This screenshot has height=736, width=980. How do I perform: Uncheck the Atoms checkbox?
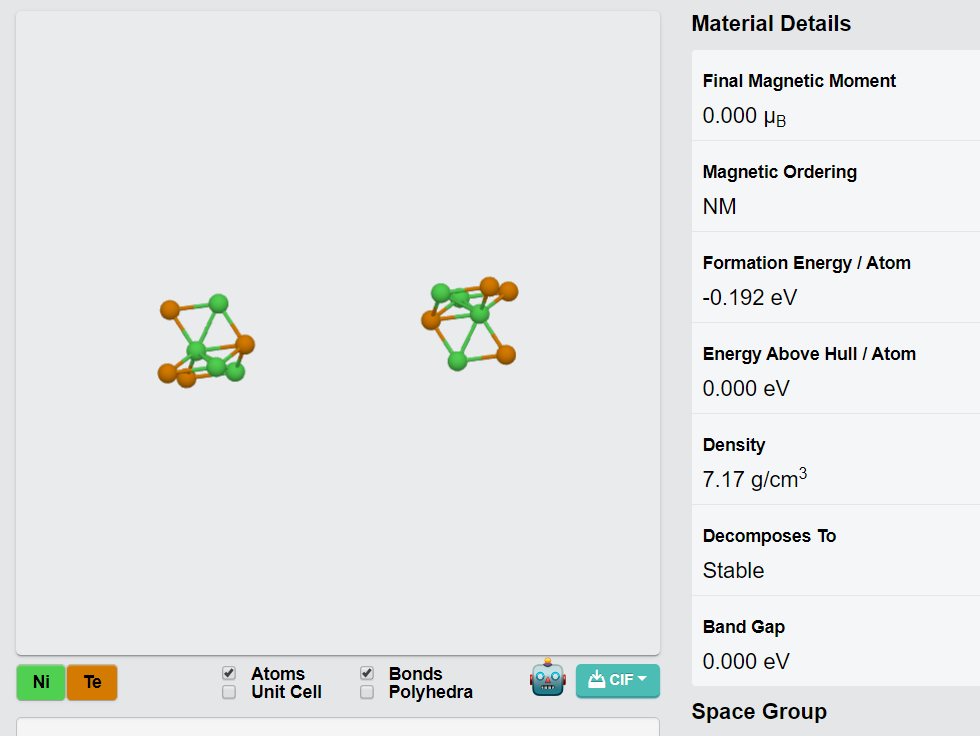229,673
